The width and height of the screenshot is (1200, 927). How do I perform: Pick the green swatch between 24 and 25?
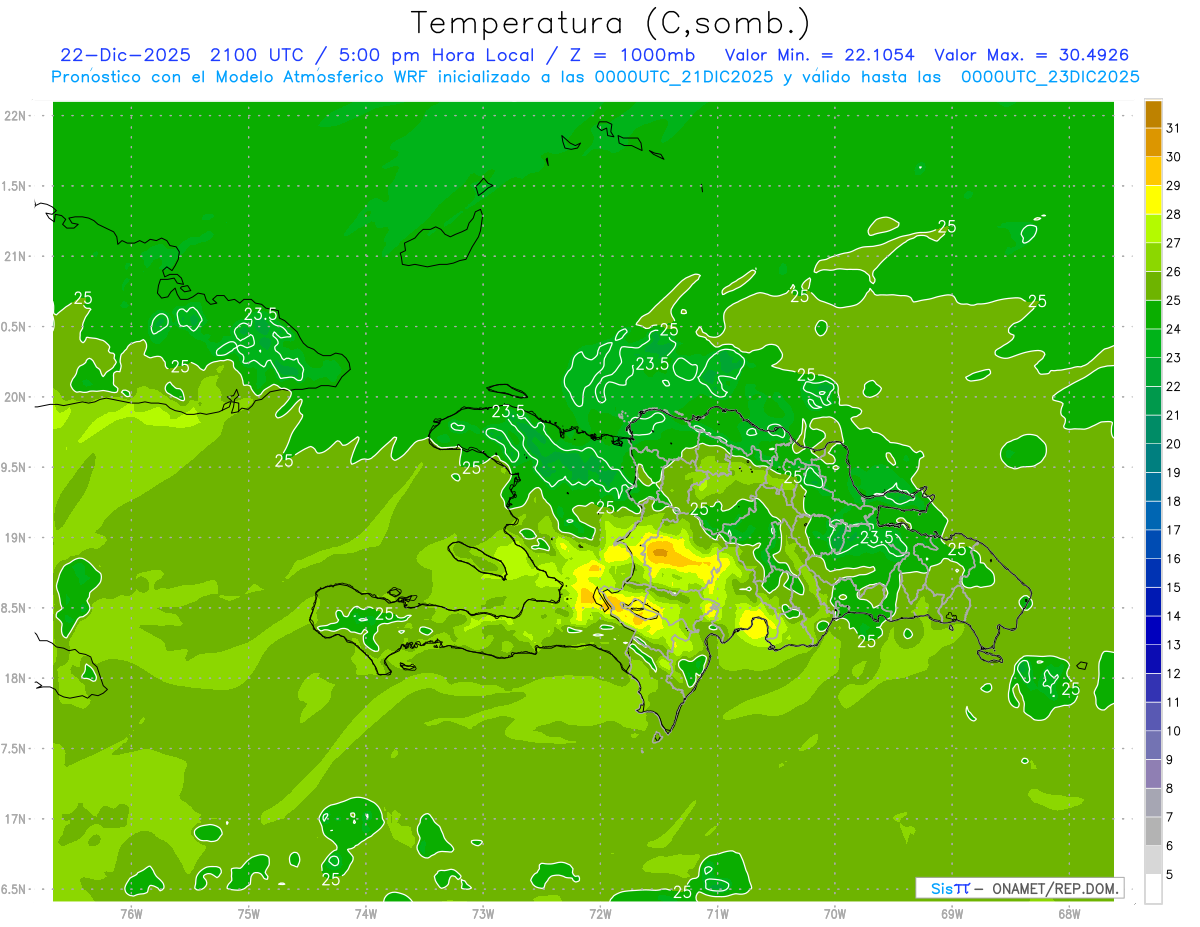coord(1153,314)
